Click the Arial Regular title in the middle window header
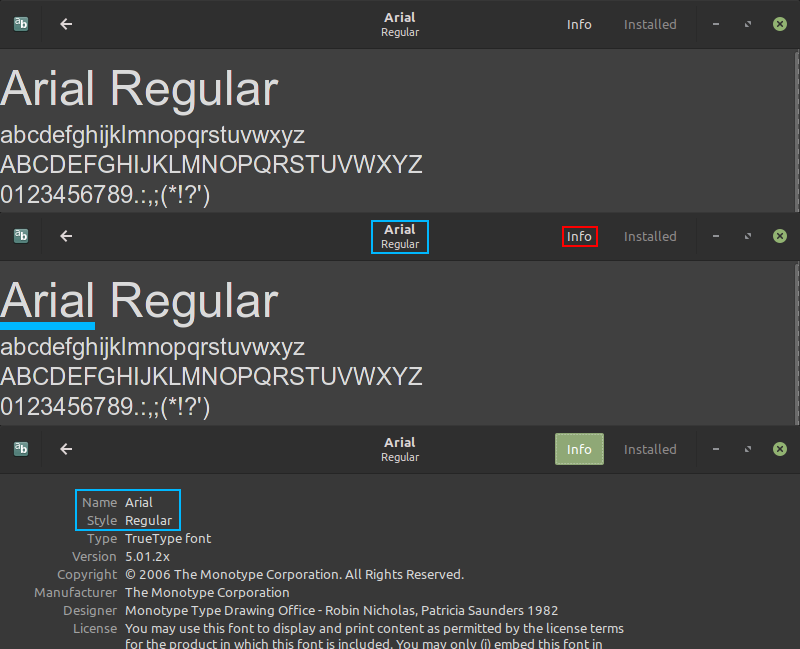Image resolution: width=800 pixels, height=649 pixels. pos(400,237)
